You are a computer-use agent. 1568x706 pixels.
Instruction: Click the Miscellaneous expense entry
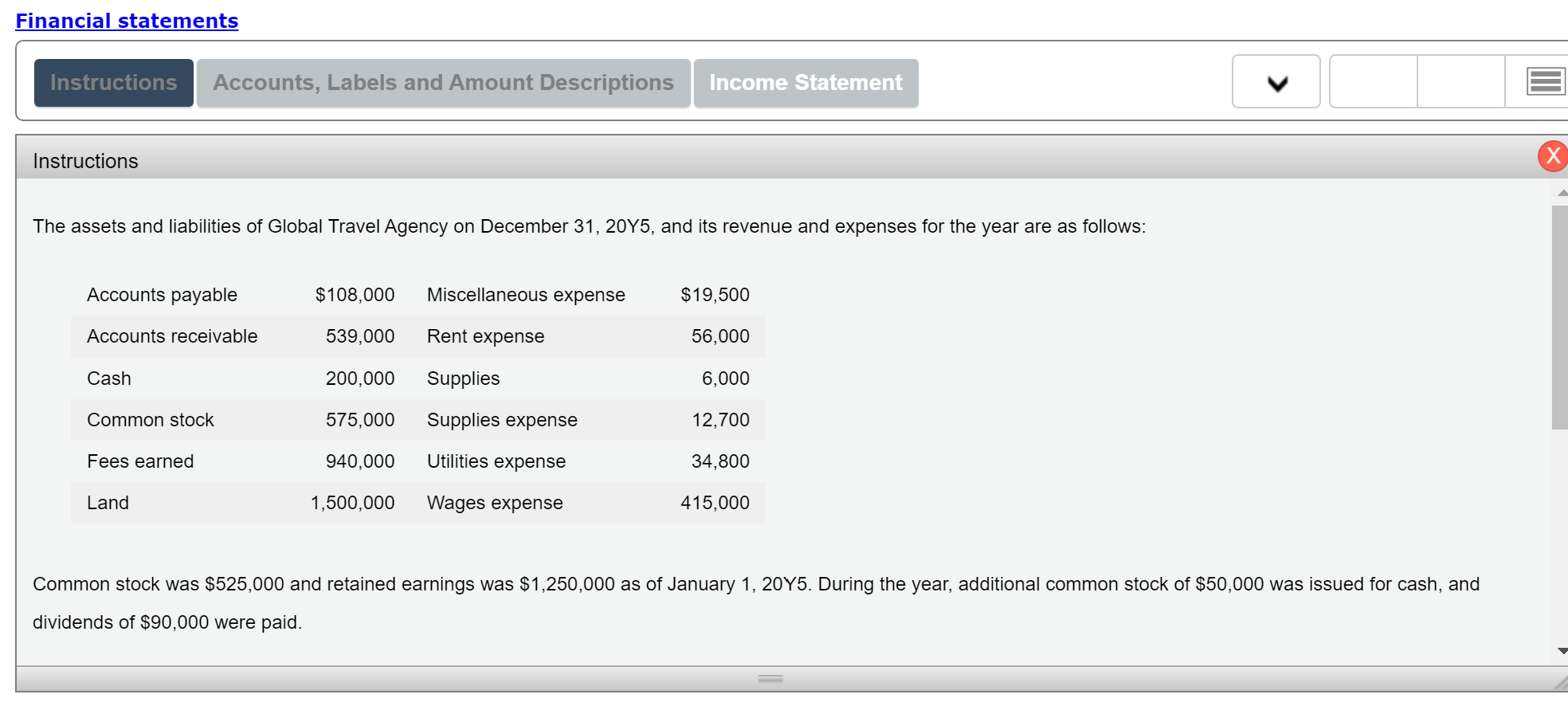525,295
